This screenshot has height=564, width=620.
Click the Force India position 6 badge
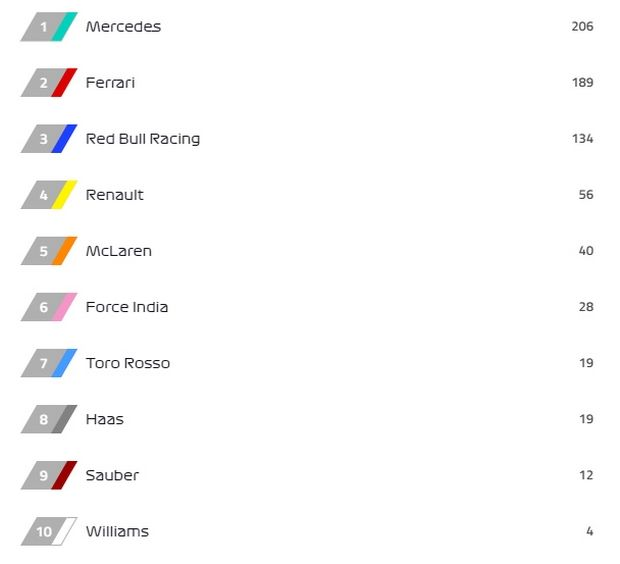click(49, 307)
